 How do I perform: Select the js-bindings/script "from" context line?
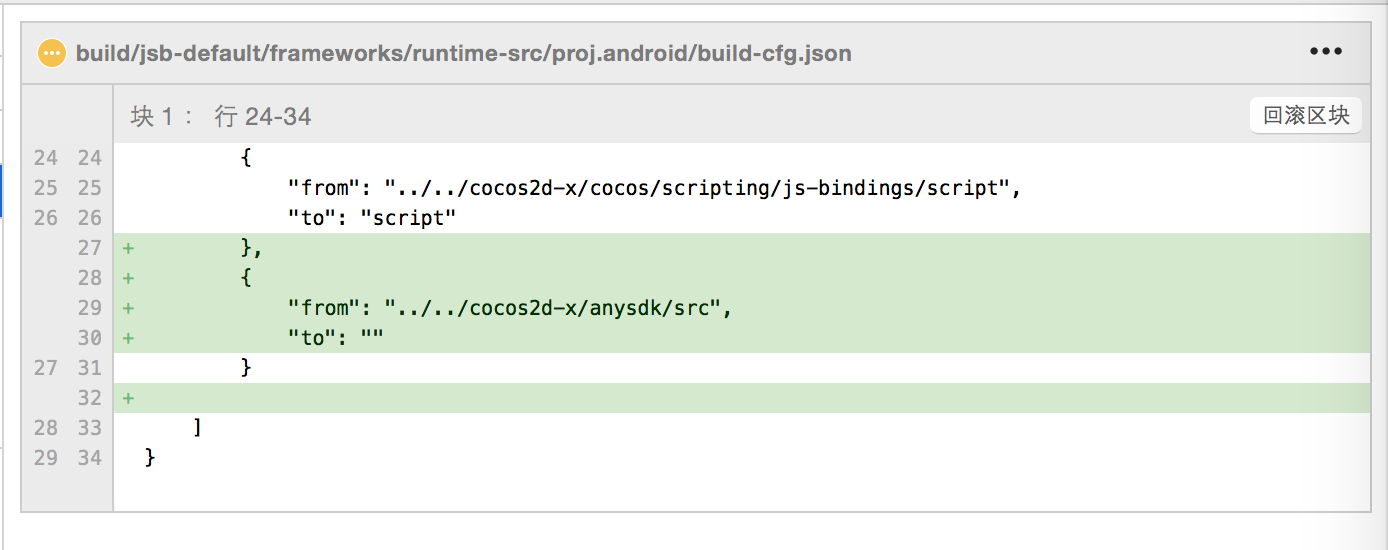(x=654, y=188)
